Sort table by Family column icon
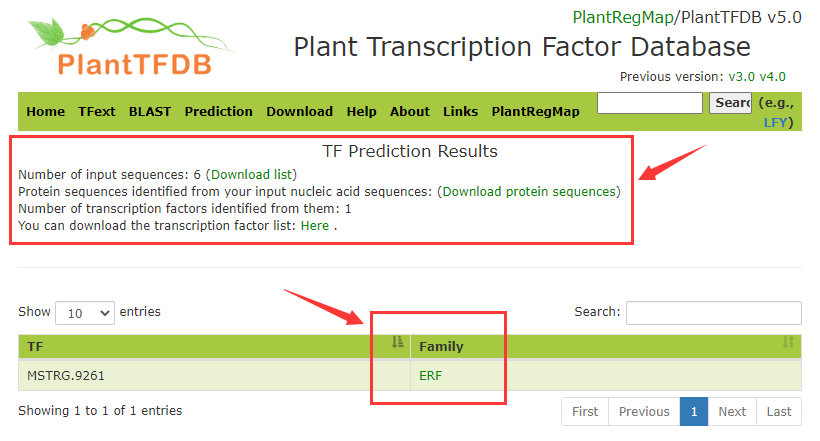Viewport: 820px width, 441px height. coord(788,343)
